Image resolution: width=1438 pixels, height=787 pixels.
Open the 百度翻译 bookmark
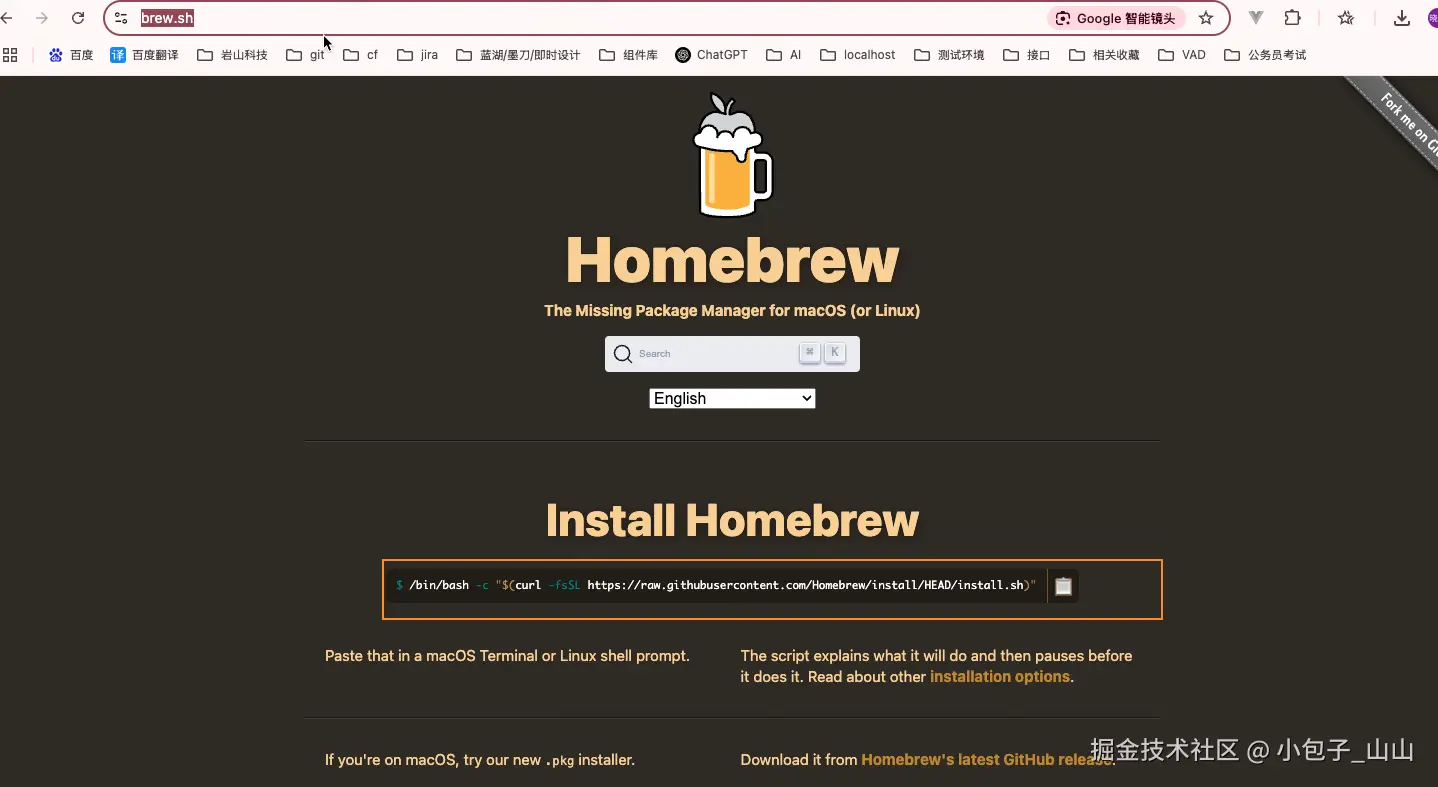144,55
